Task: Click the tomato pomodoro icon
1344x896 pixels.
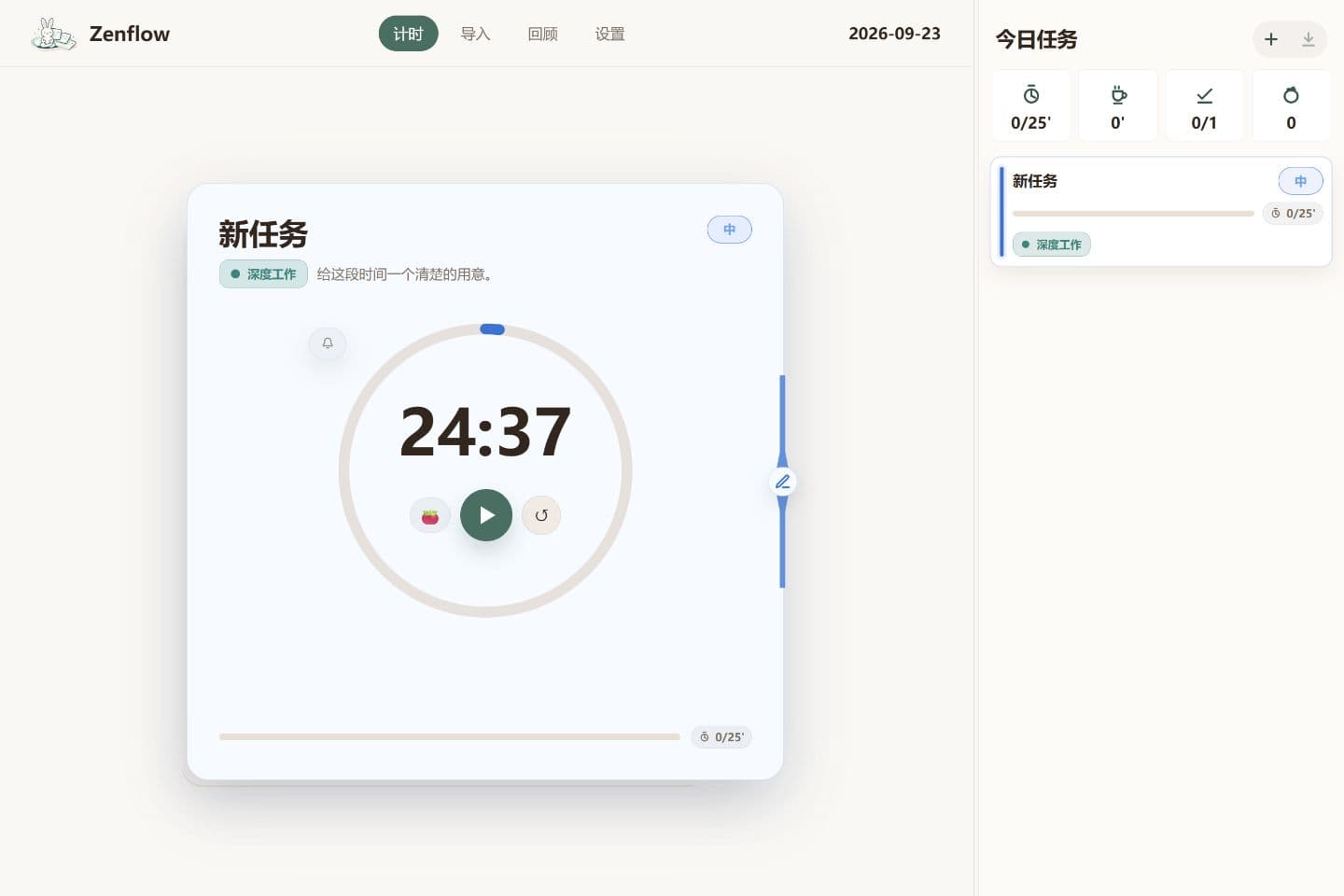Action: [430, 515]
